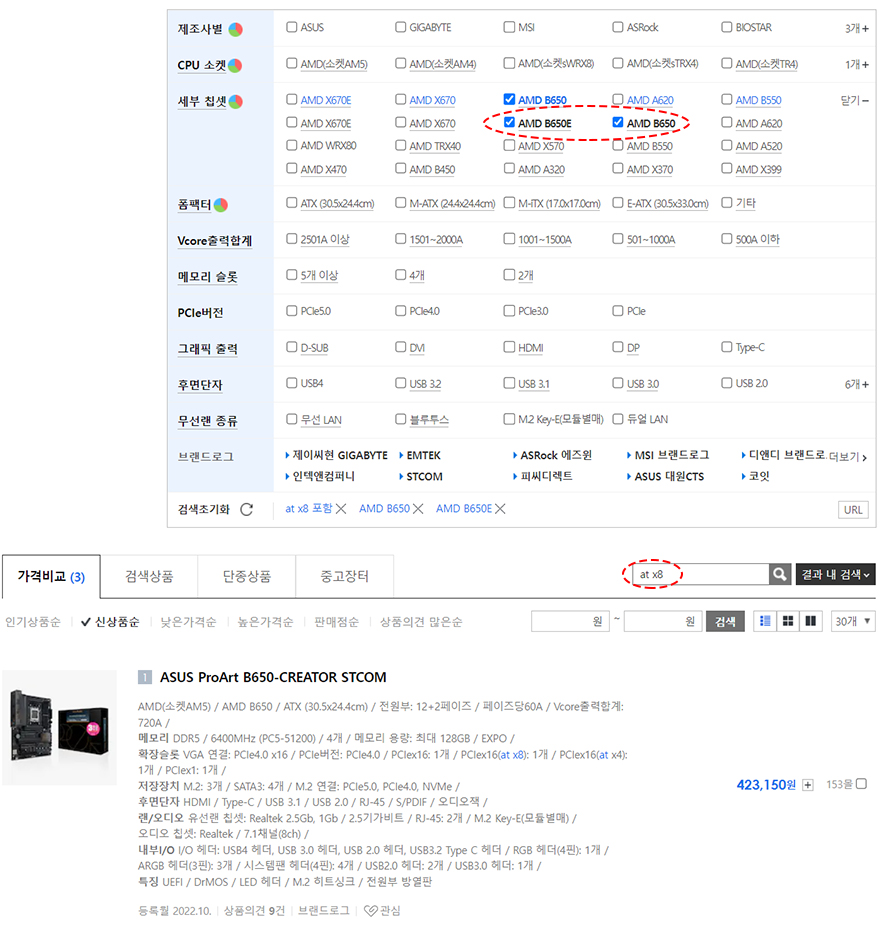The height and width of the screenshot is (929, 880).
Task: Check the 4개 memory slot checkbox
Action: pos(401,274)
